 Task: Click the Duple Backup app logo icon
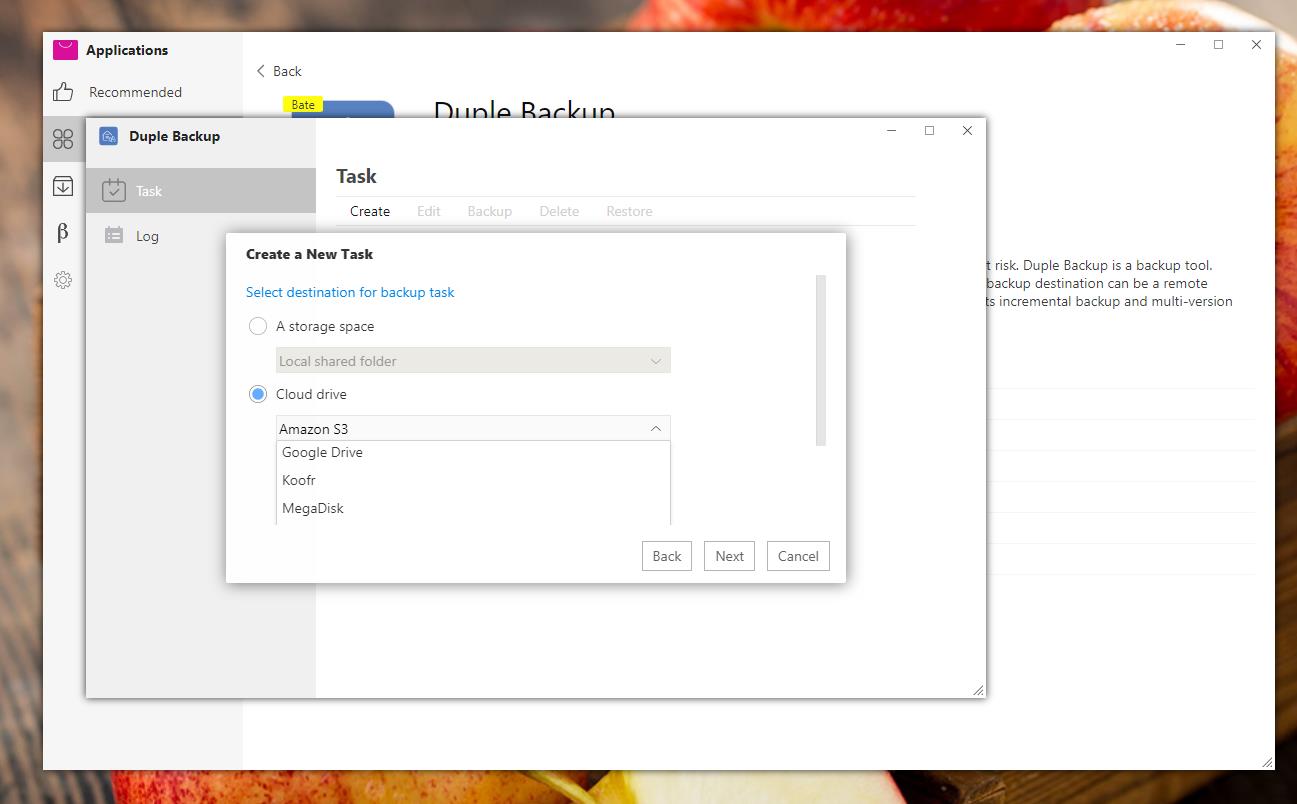coord(109,136)
